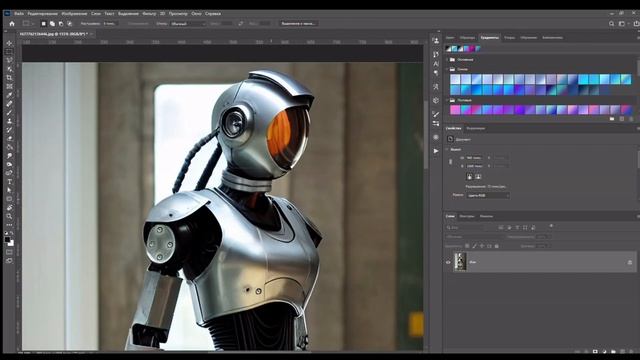Open the Стиль dropdown in options bar
Viewport: 640px width, 360px height.
[x=188, y=24]
